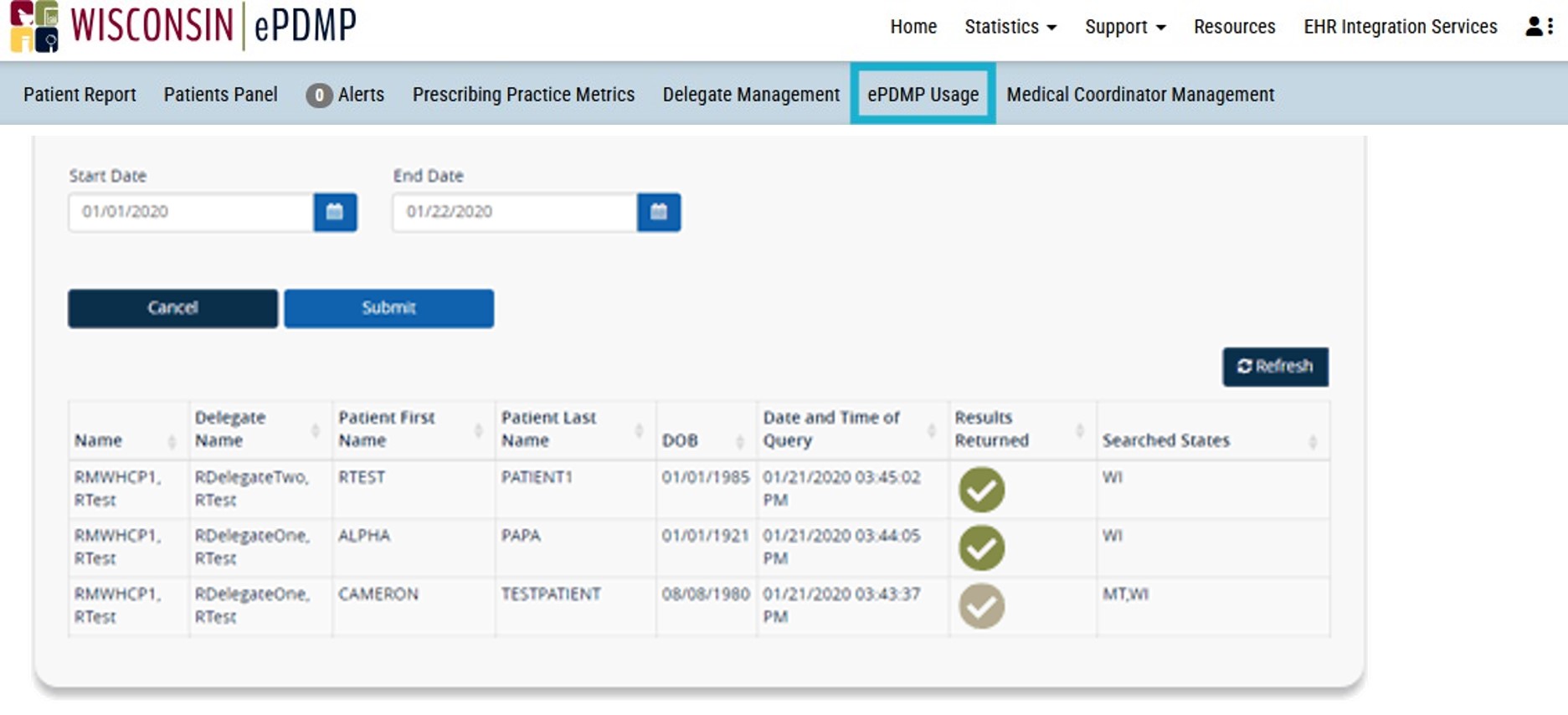Click the Submit button
The height and width of the screenshot is (715, 1568).
[388, 308]
